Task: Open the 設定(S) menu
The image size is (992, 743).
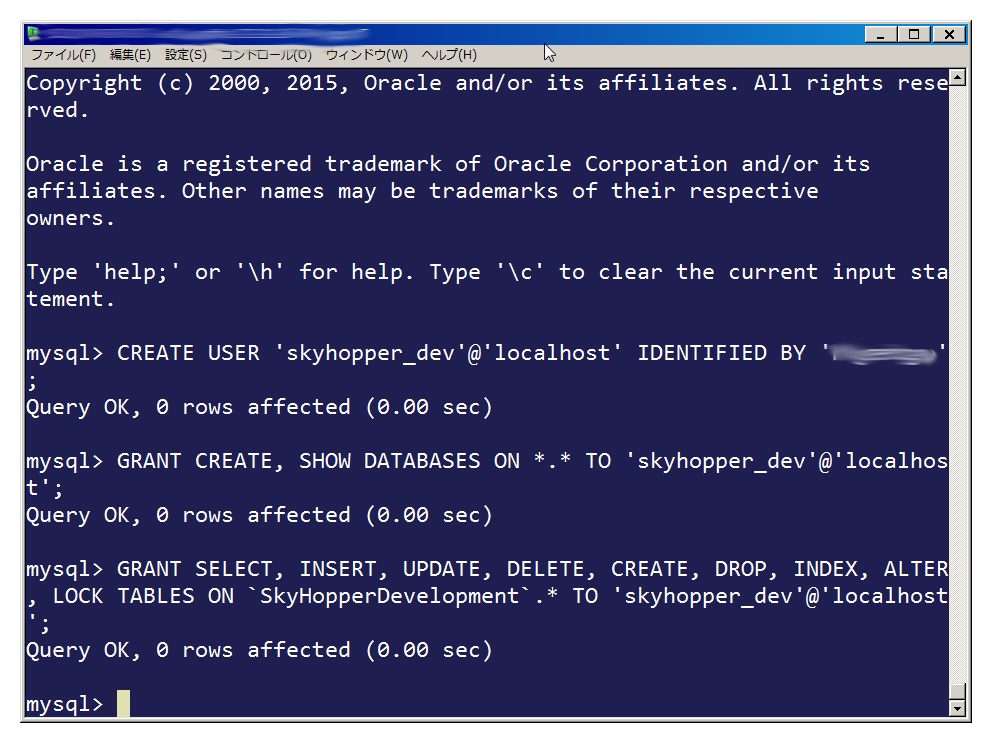Action: (x=186, y=55)
